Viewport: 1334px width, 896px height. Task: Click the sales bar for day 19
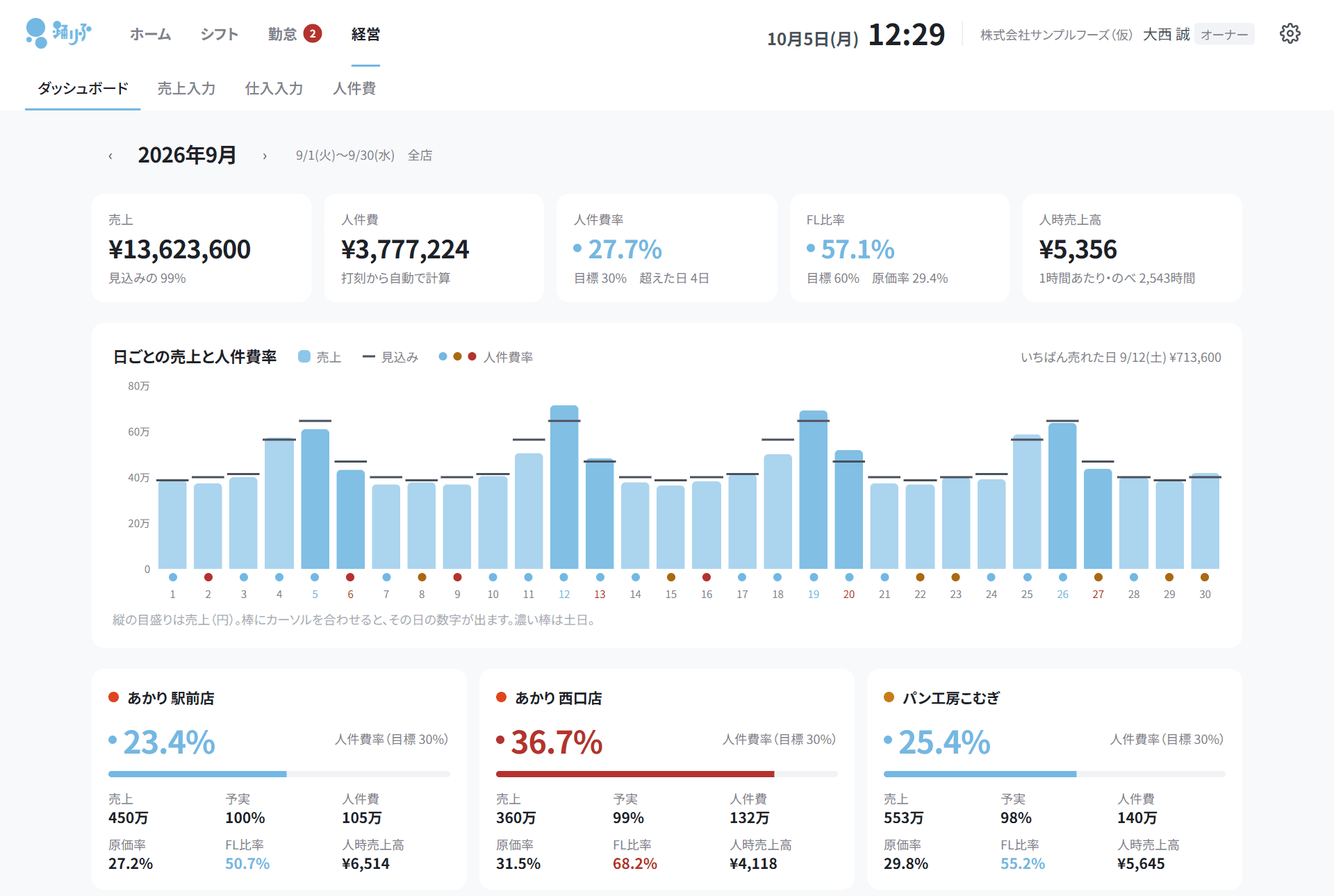(x=814, y=490)
